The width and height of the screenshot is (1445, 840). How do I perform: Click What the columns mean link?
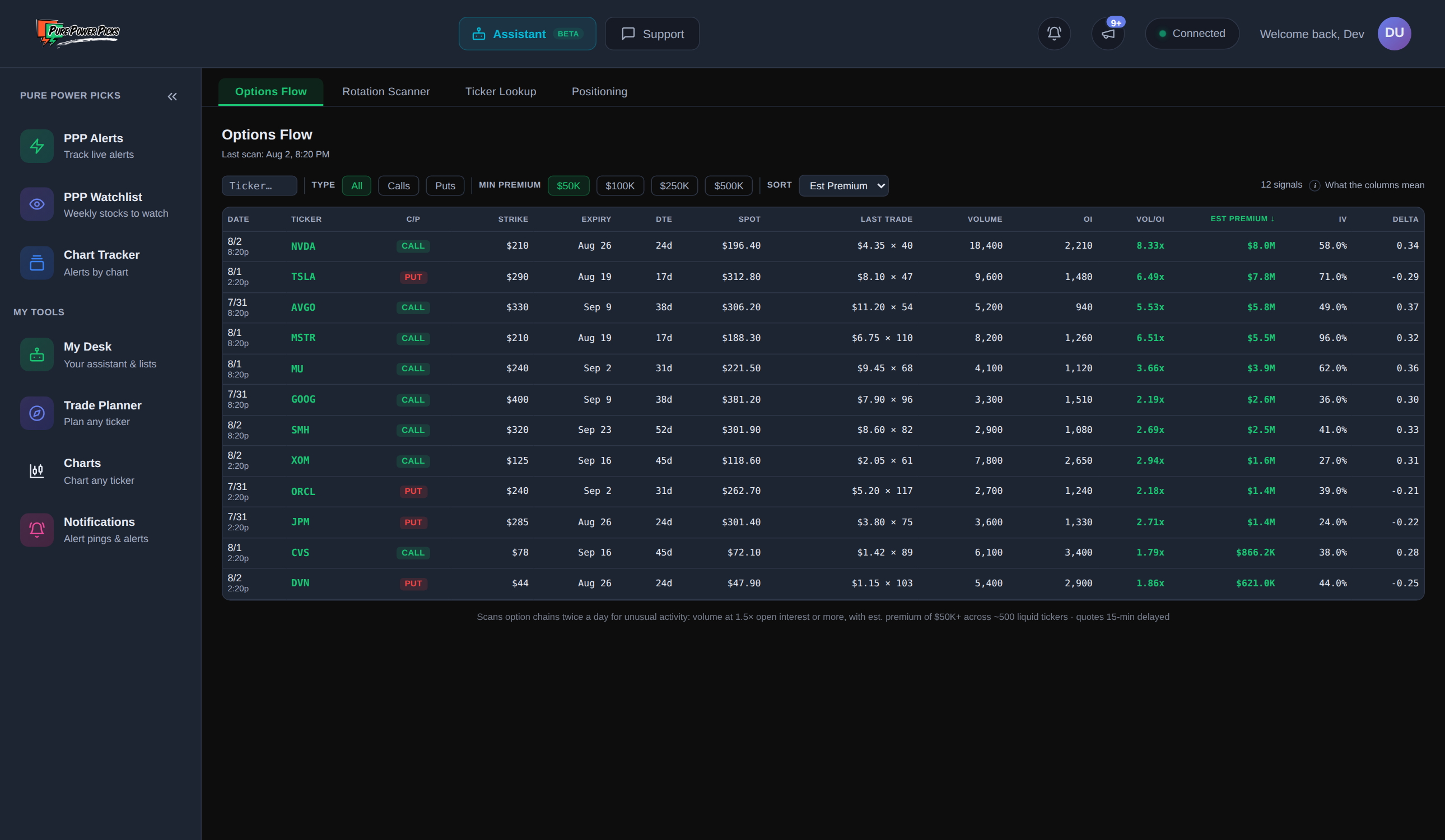pos(1374,185)
